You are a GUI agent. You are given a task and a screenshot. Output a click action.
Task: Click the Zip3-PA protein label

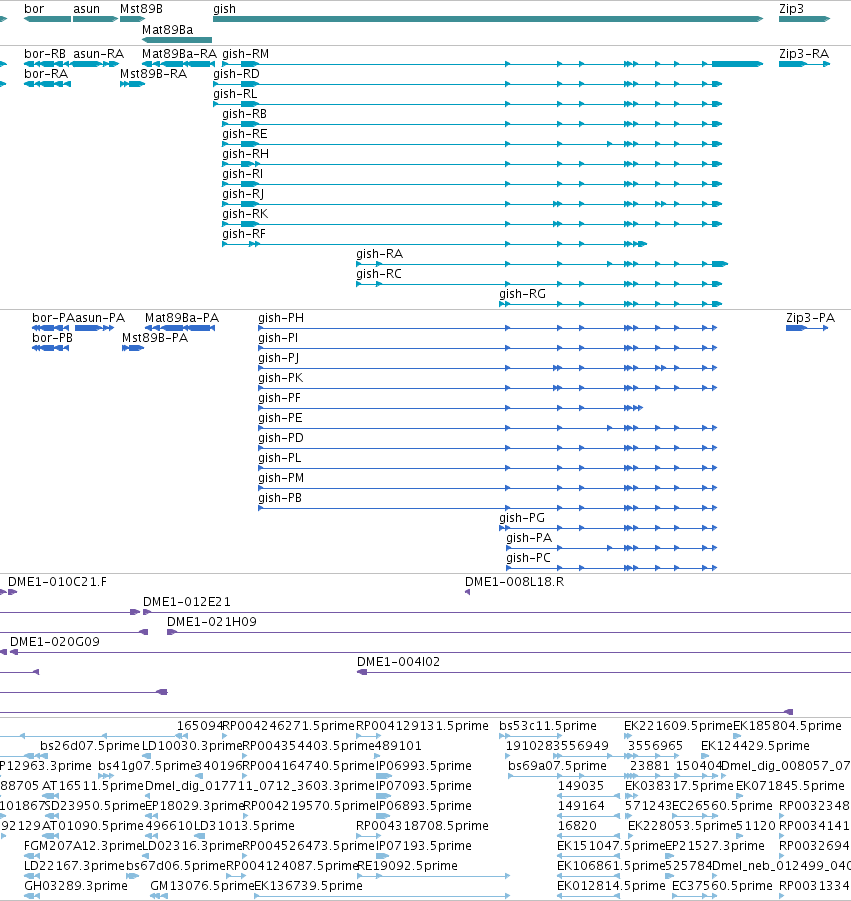[810, 318]
